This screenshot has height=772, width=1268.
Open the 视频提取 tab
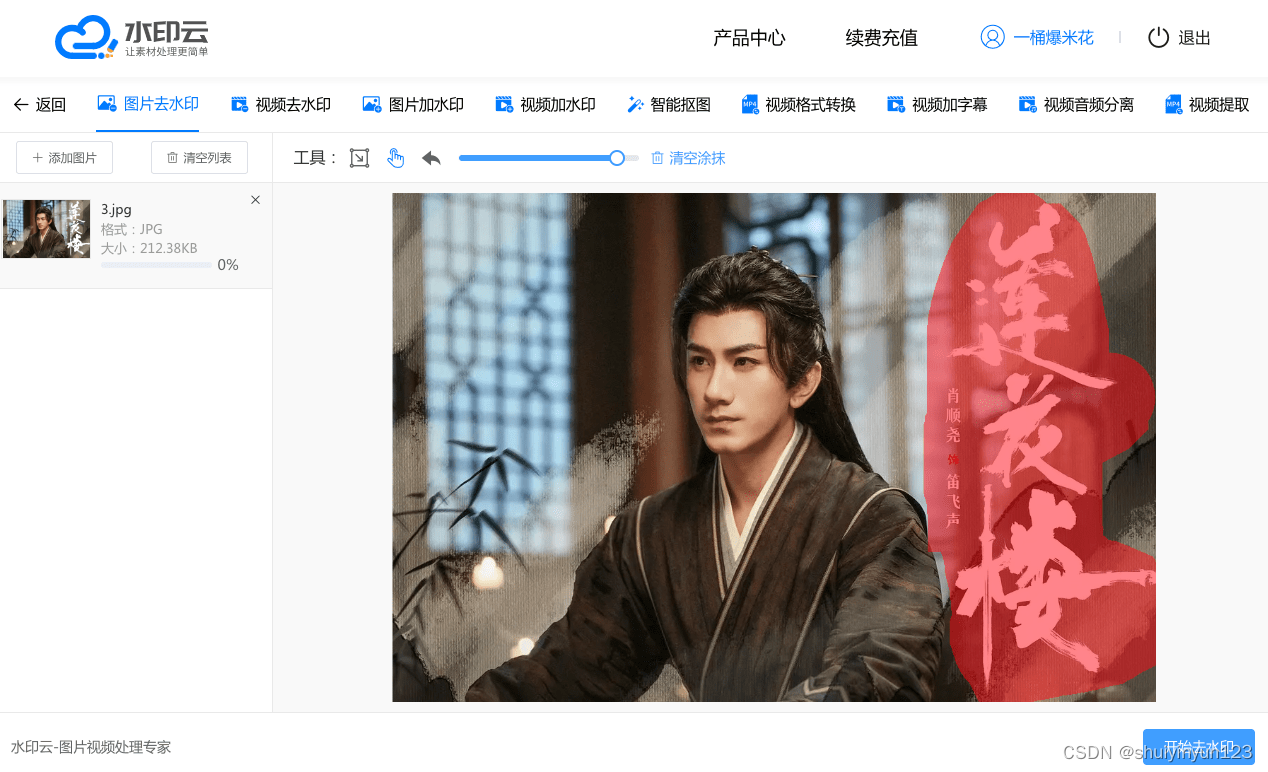pos(1207,104)
